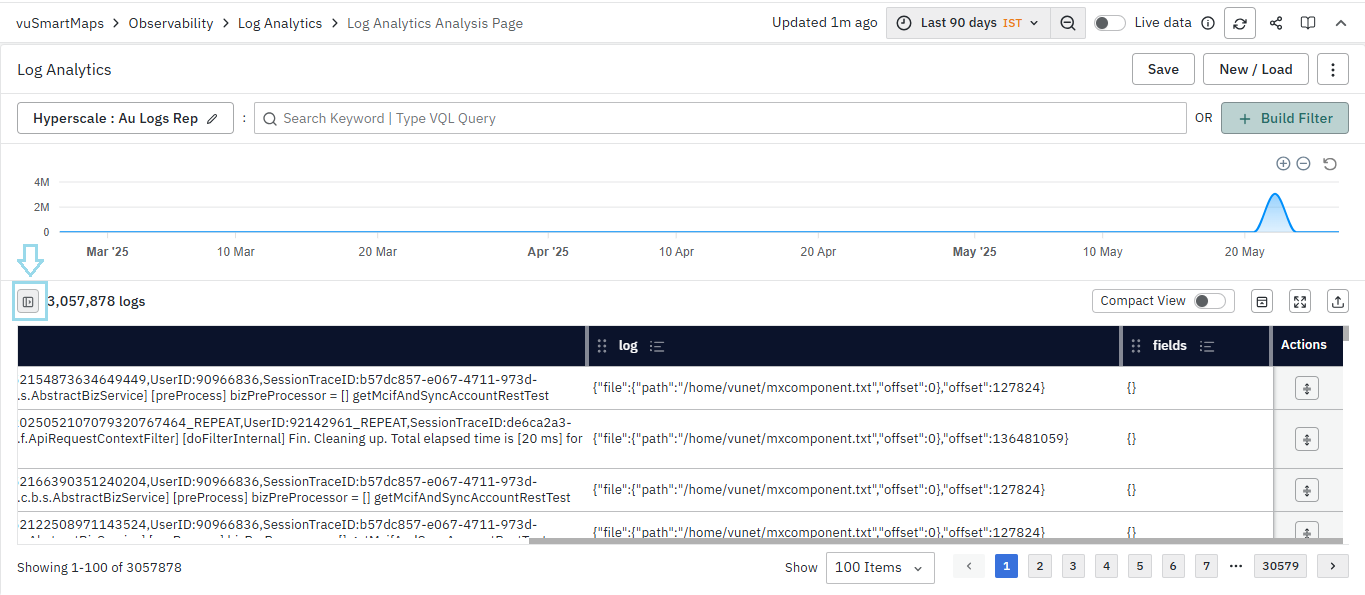
Task: Open the 100 Items page size dropdown
Action: pos(879,567)
